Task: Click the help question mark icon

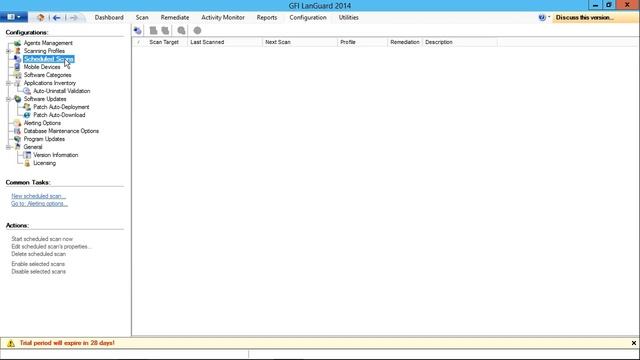Action: (542, 18)
